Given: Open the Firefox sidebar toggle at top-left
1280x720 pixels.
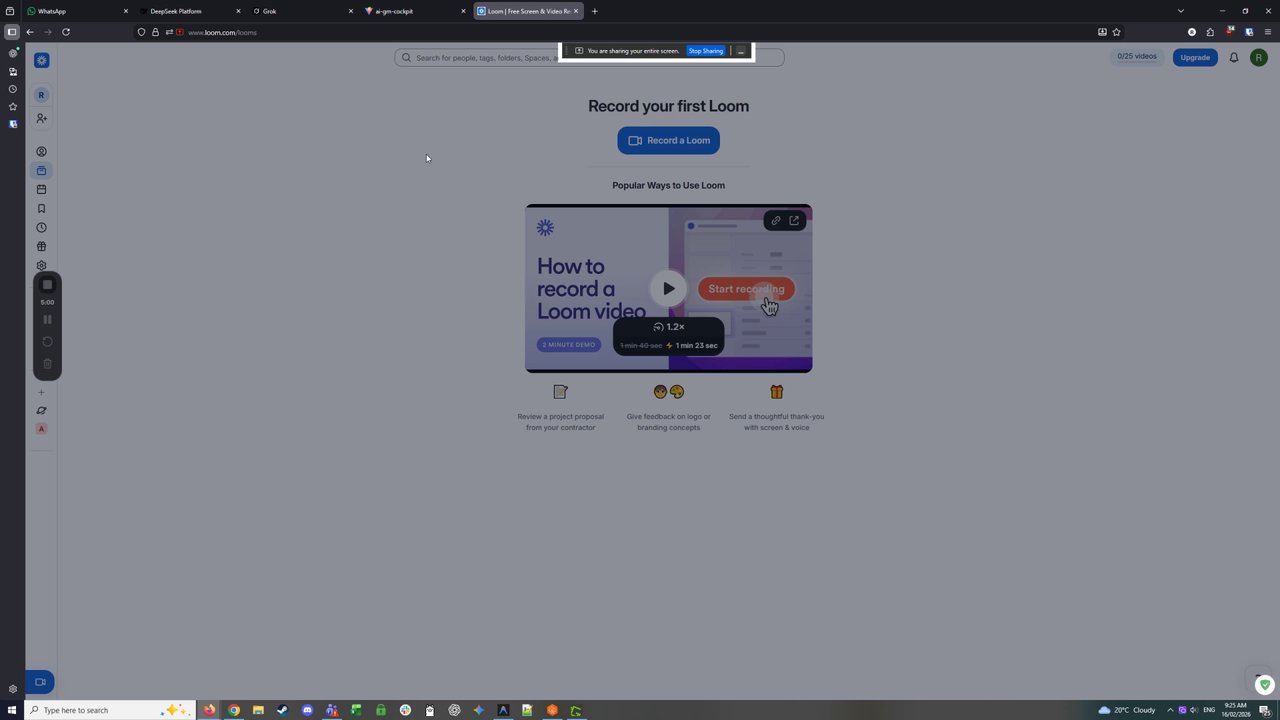Looking at the screenshot, I should (12, 32).
